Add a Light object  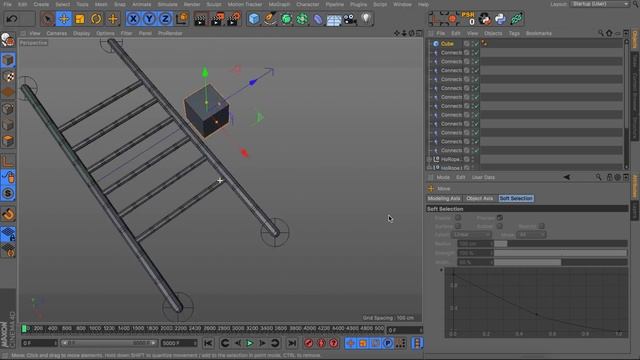coord(366,19)
